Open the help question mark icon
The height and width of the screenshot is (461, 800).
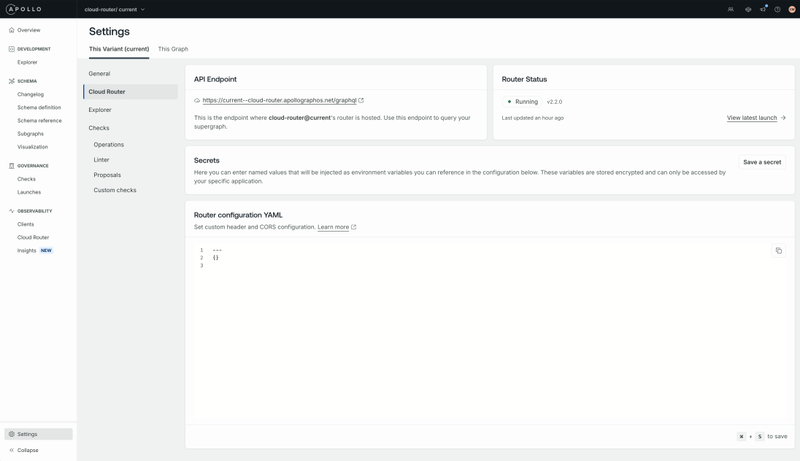pos(777,9)
